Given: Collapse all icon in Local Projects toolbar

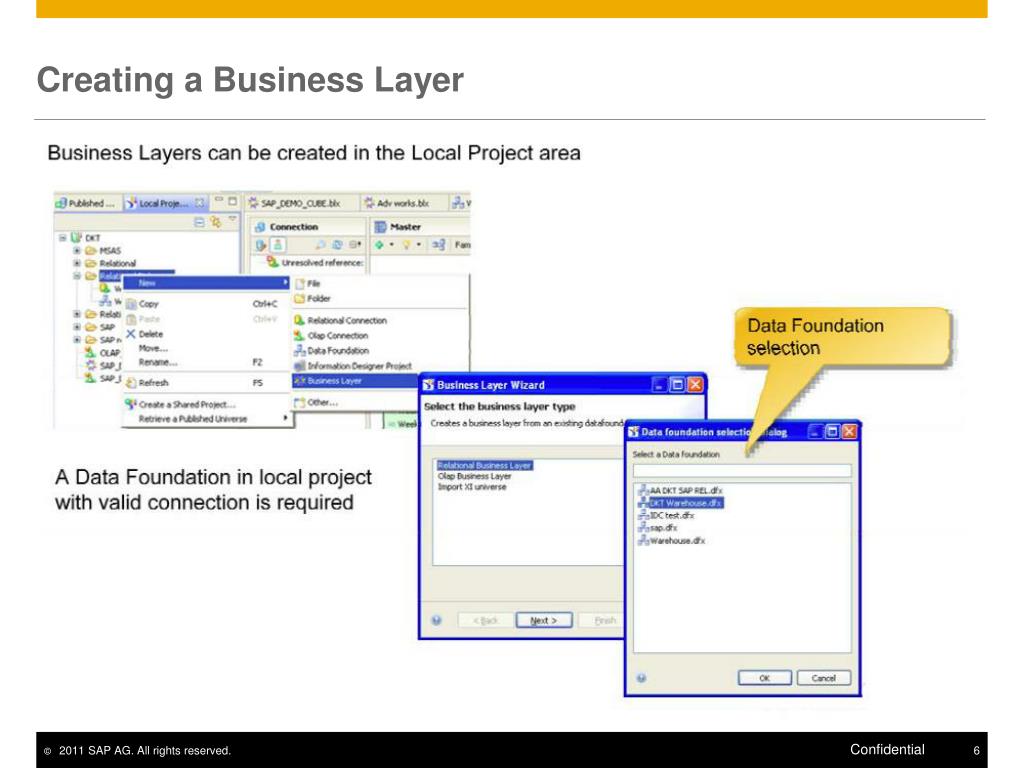Looking at the screenshot, I should click(199, 222).
